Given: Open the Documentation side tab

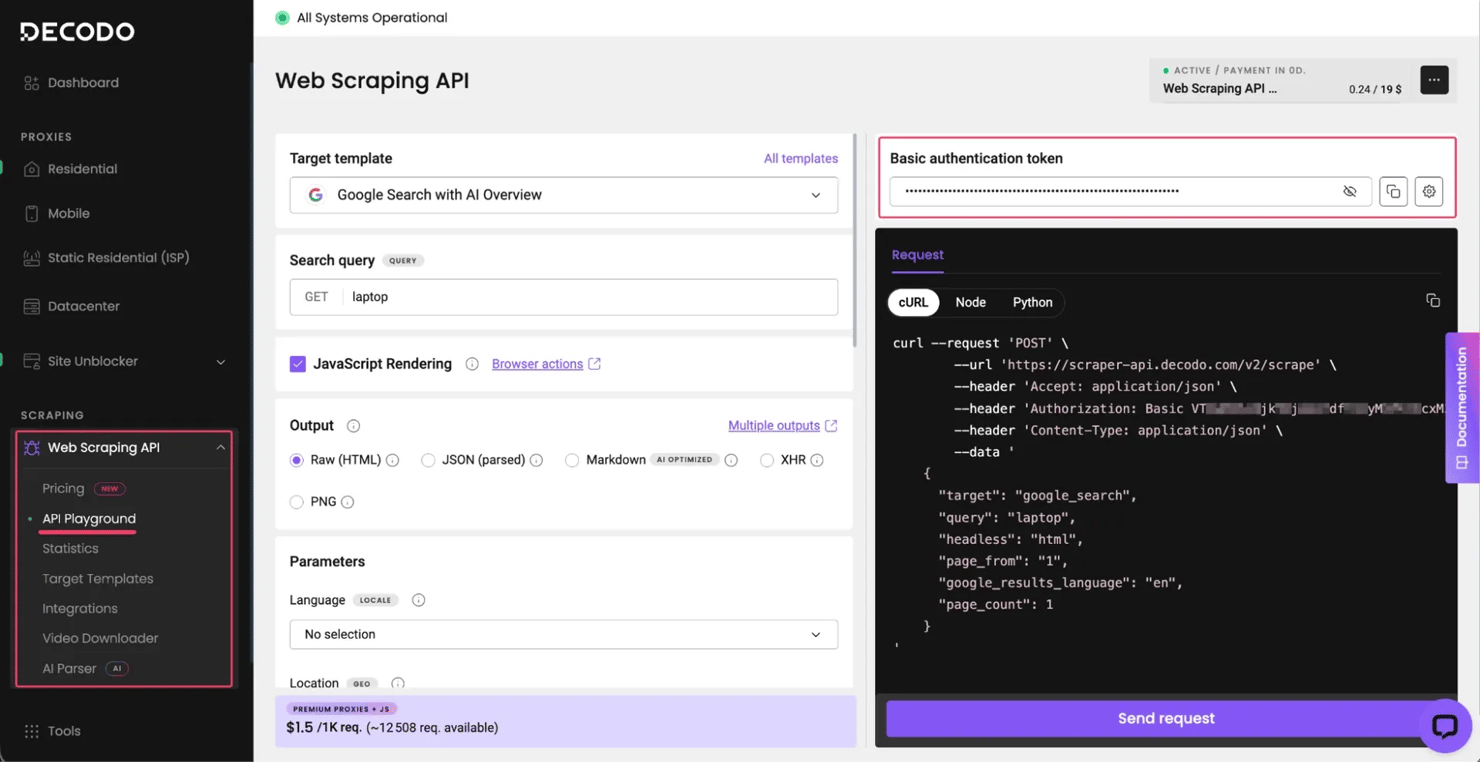Looking at the screenshot, I should (x=1462, y=408).
